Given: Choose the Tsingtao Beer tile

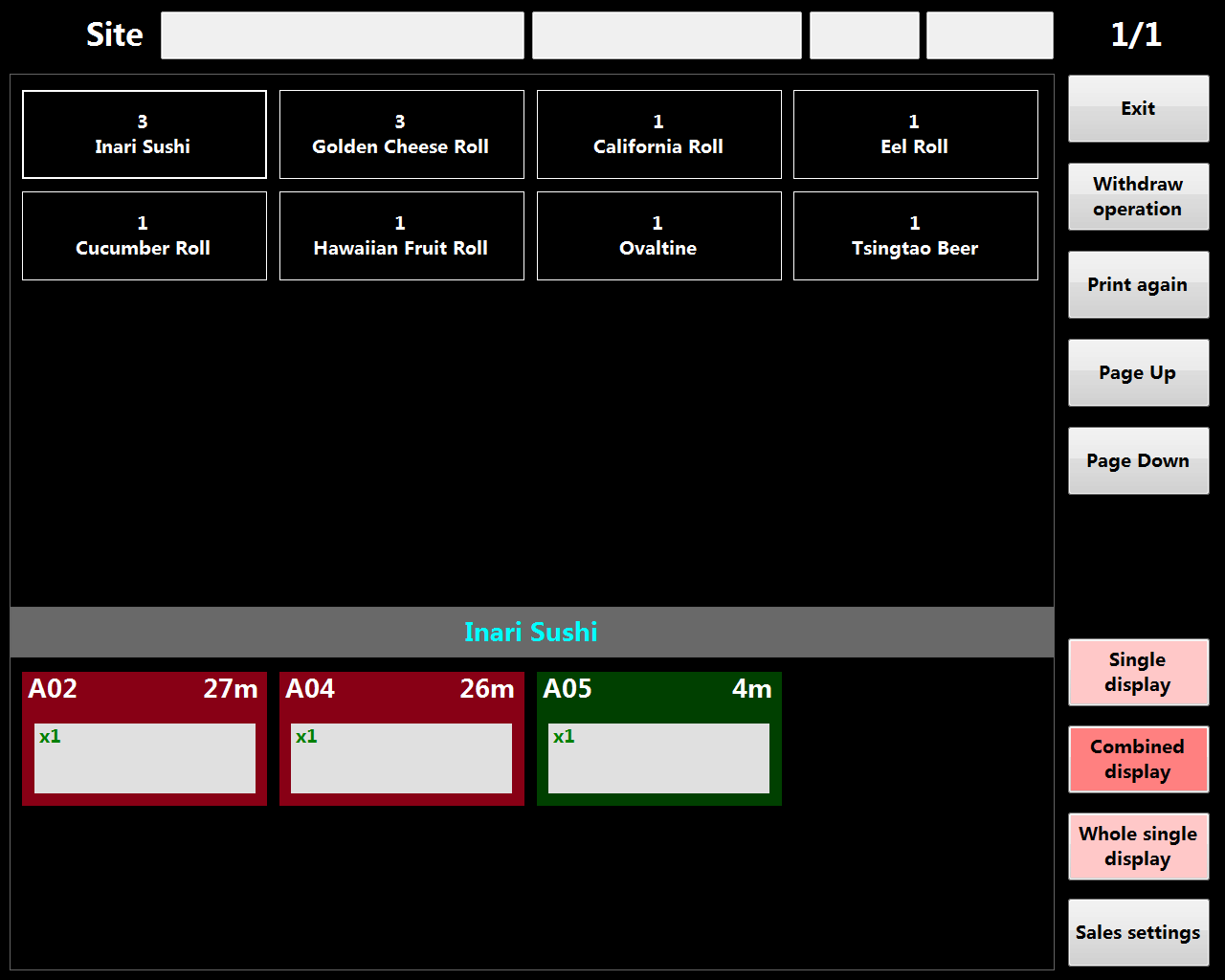Looking at the screenshot, I should (916, 235).
